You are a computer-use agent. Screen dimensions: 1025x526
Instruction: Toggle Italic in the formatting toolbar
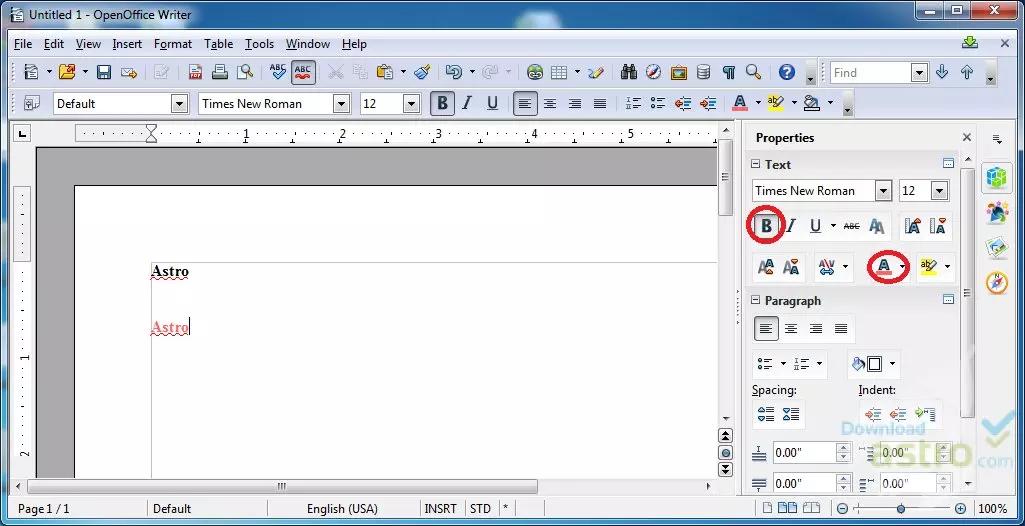tap(467, 103)
